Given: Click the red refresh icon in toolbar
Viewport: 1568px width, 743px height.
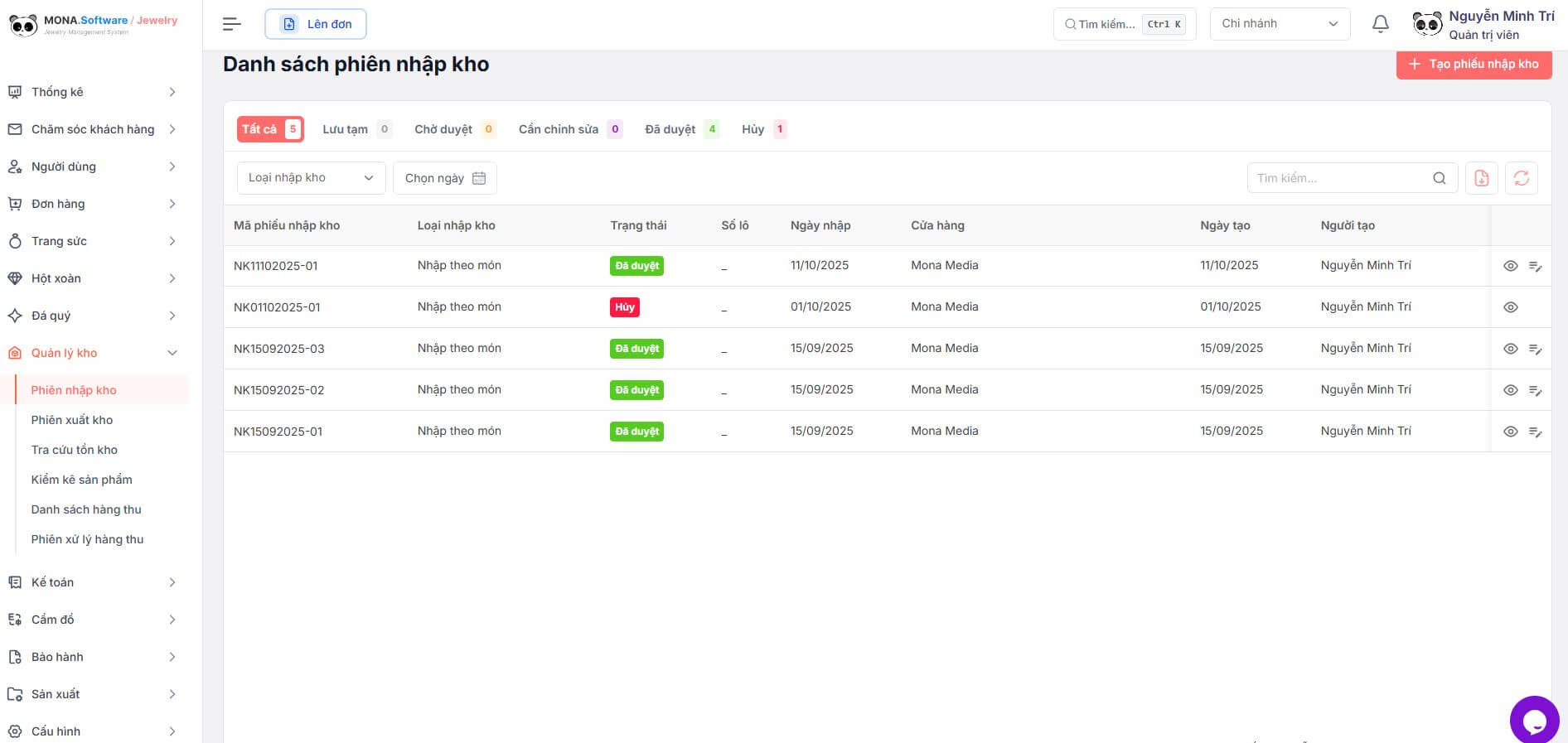Looking at the screenshot, I should [1521, 178].
